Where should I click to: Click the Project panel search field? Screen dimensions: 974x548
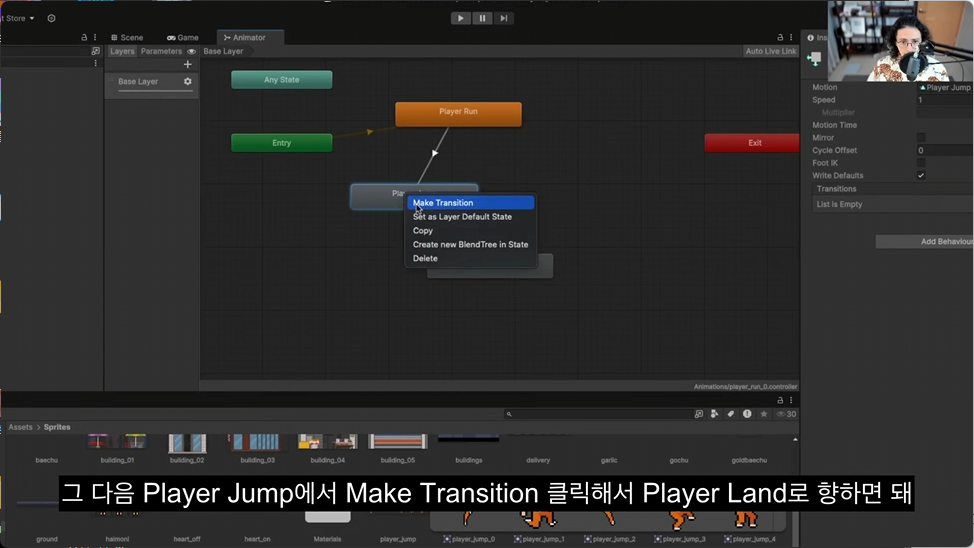pyautogui.click(x=598, y=414)
